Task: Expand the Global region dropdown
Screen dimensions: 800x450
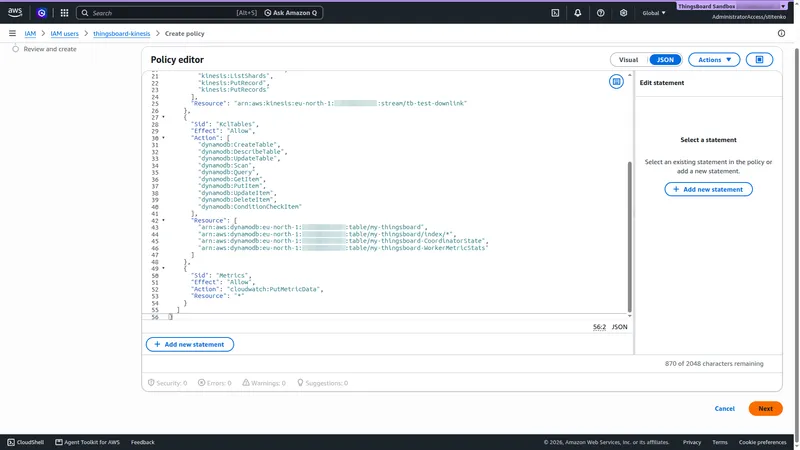Action: 654,13
